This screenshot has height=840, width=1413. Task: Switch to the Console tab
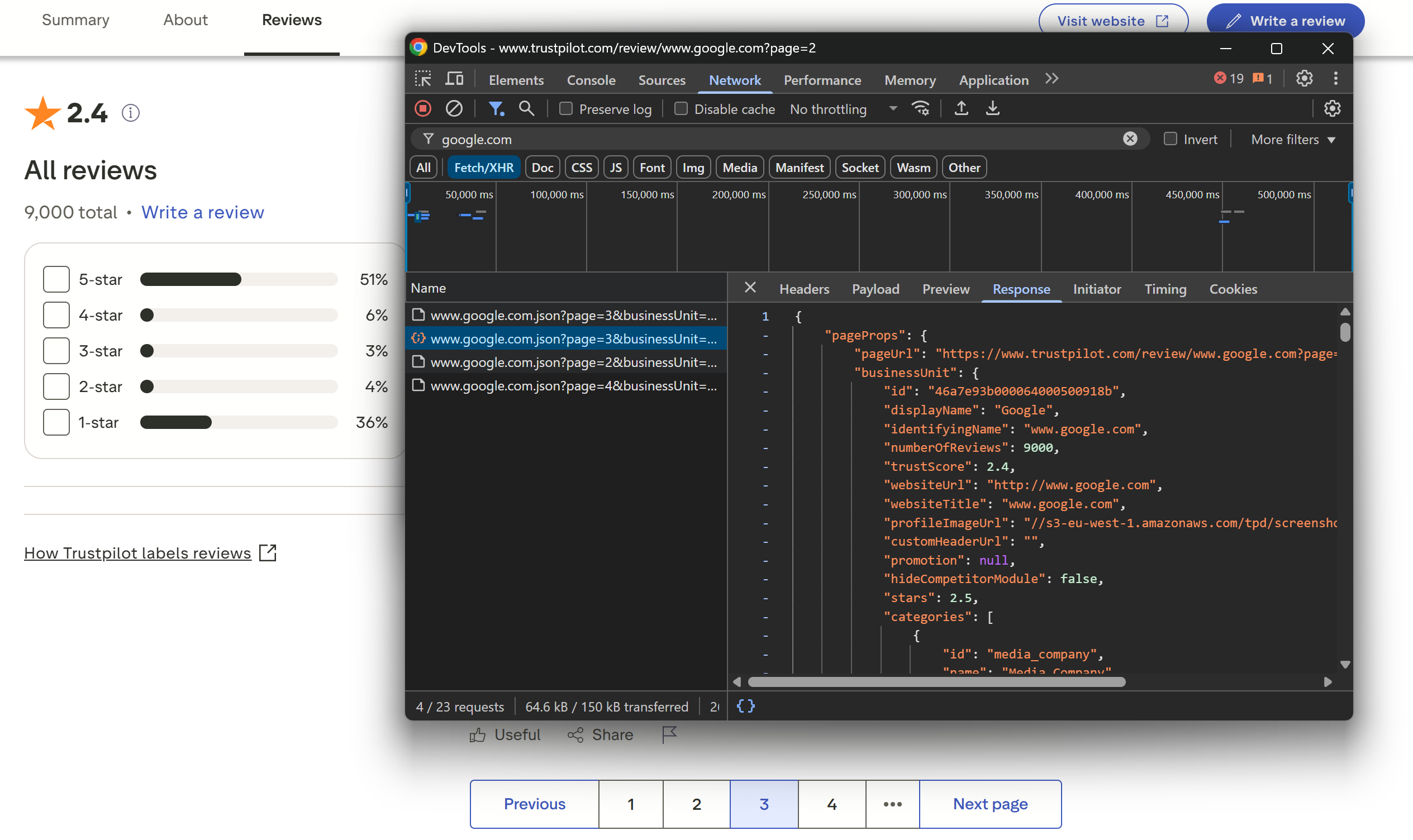(x=591, y=80)
